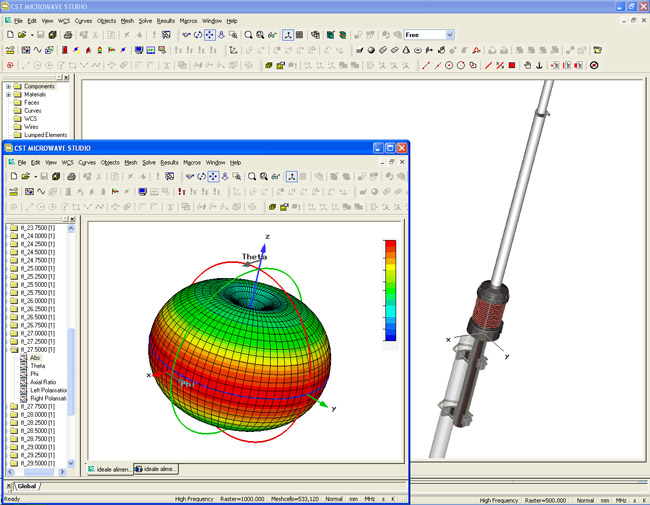Click the anchor icon in back toolbar

[539, 65]
